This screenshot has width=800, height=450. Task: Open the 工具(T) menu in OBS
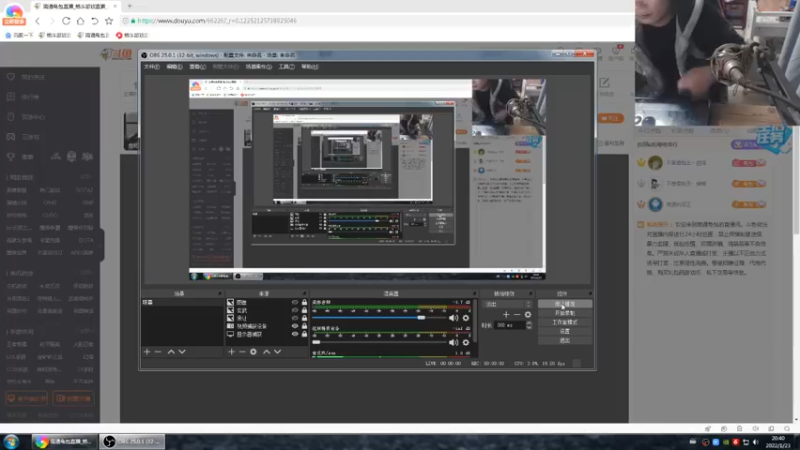286,67
